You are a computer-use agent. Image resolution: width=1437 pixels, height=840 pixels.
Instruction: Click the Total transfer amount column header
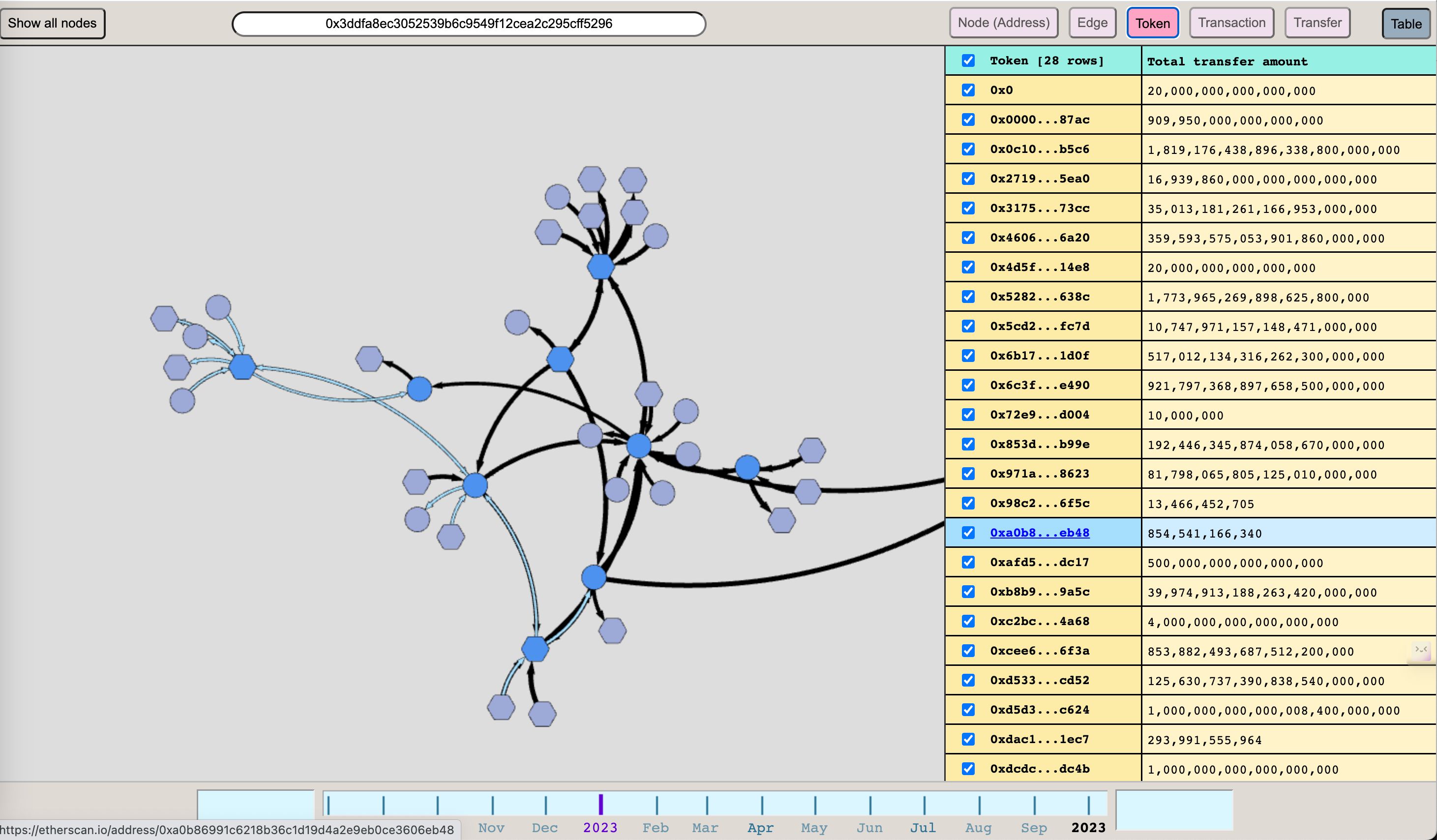pos(1289,61)
